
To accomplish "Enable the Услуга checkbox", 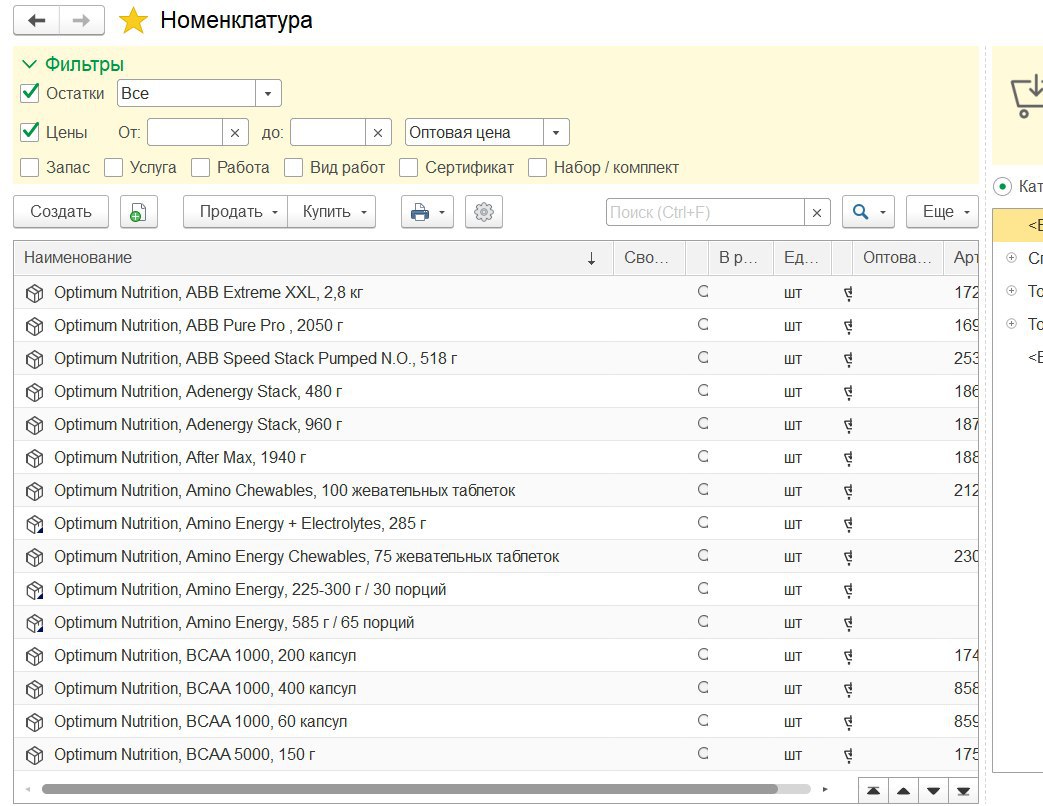I will pos(114,168).
